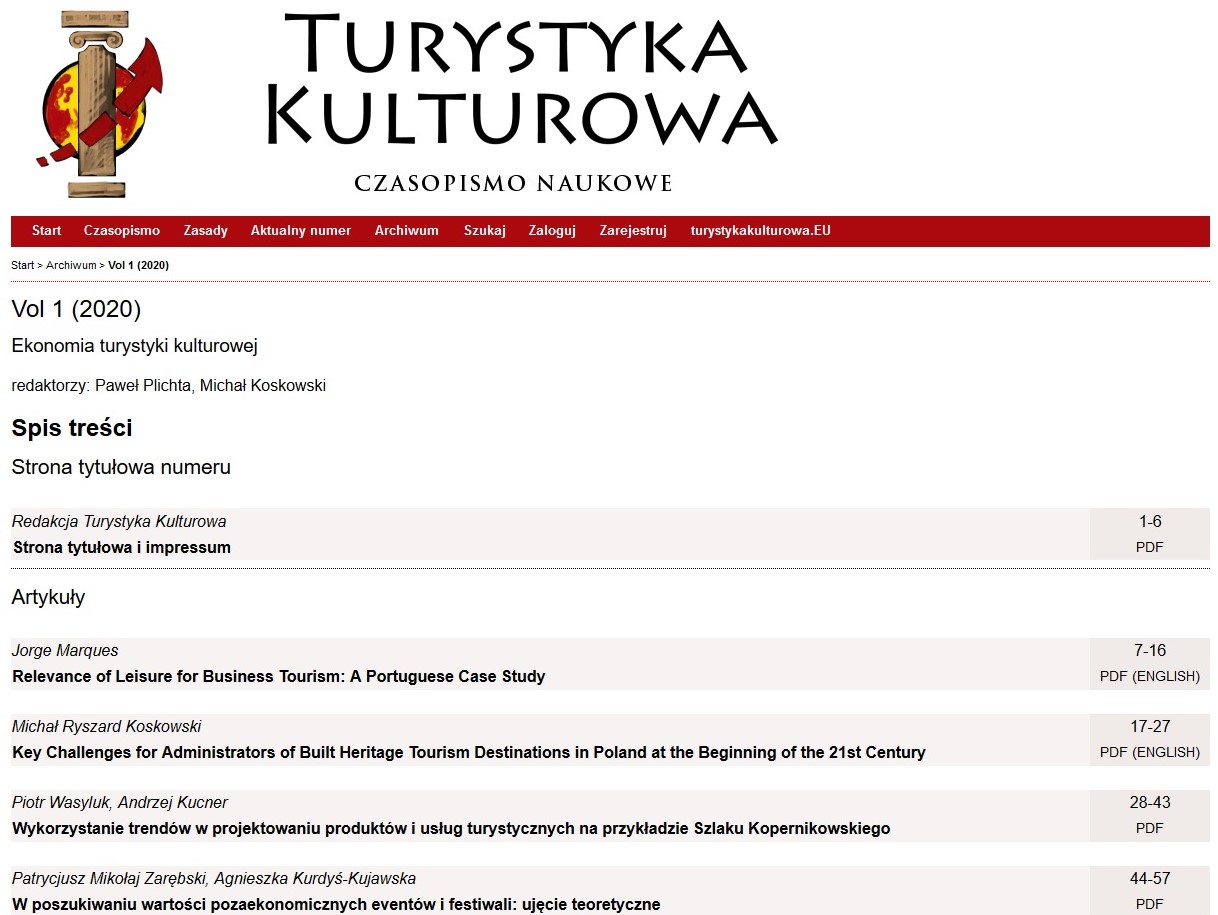Viewport: 1218px width, 915px height.
Task: Go to the Zasady page
Action: pyautogui.click(x=205, y=231)
